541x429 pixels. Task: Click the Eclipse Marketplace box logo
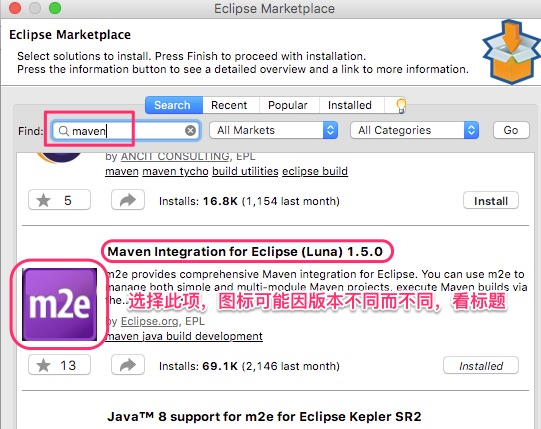point(512,52)
